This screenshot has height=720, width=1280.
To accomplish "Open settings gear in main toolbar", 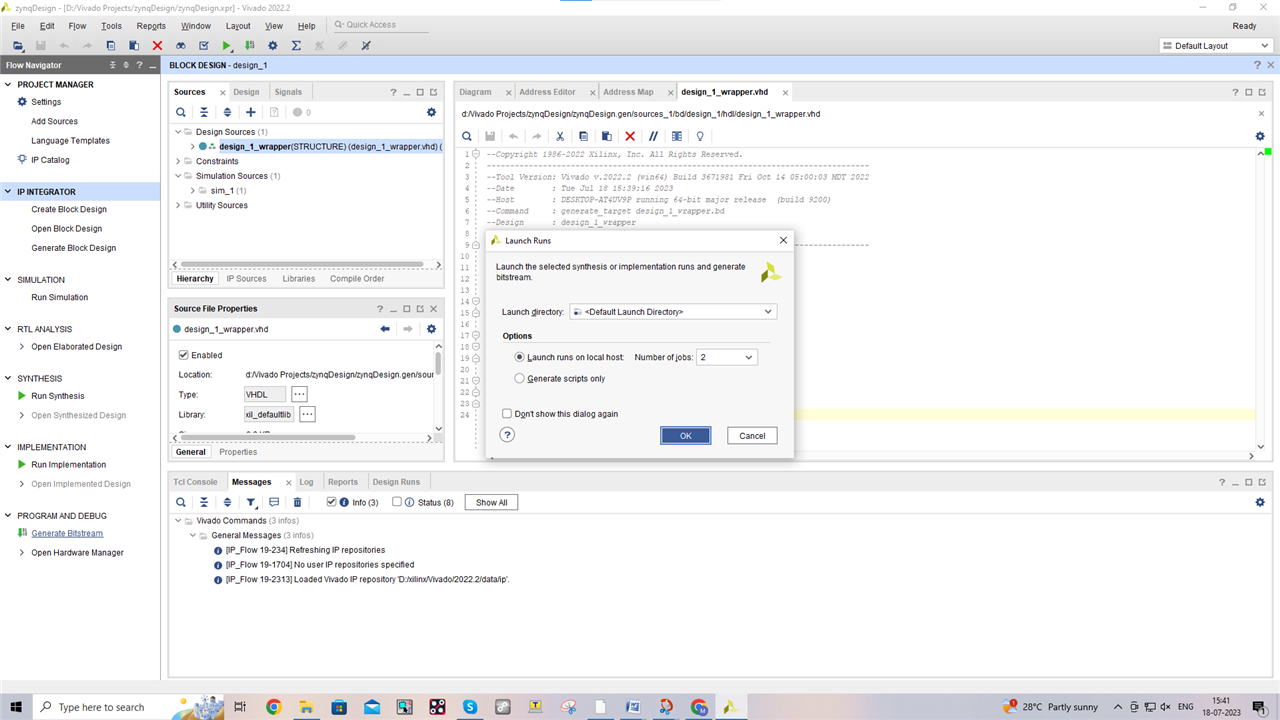I will pyautogui.click(x=273, y=46).
